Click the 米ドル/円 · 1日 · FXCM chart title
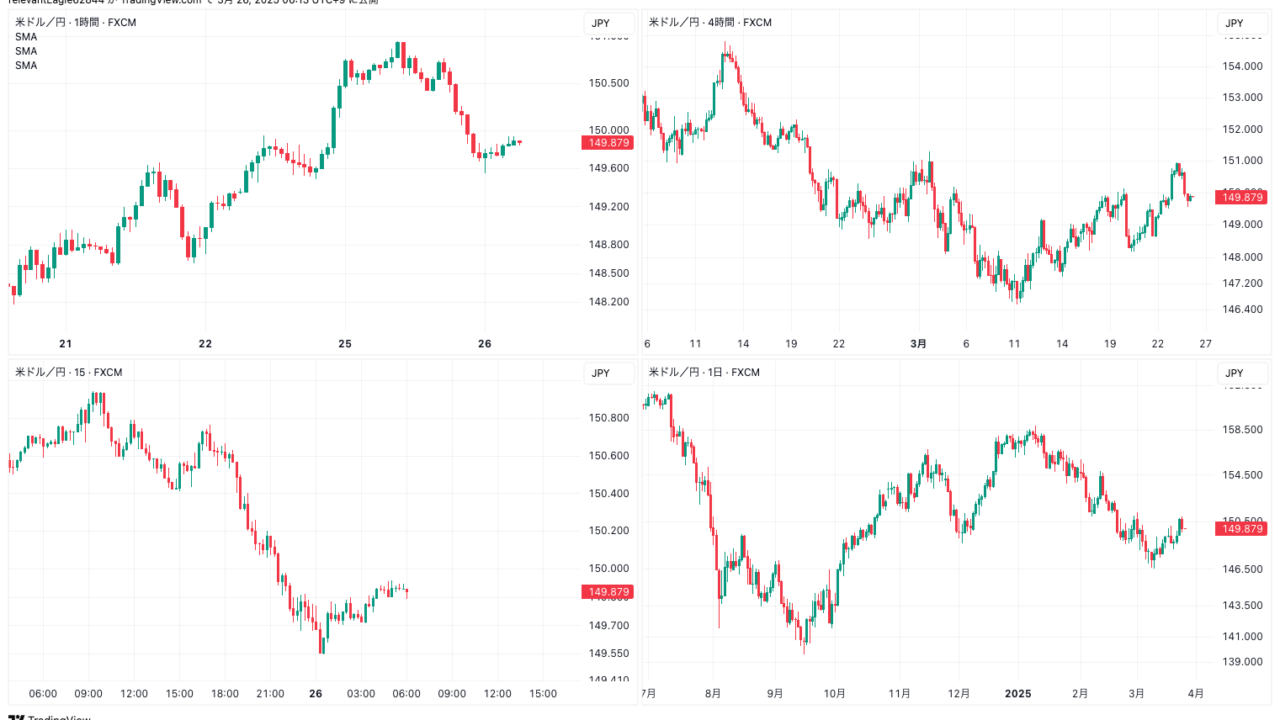 [704, 373]
